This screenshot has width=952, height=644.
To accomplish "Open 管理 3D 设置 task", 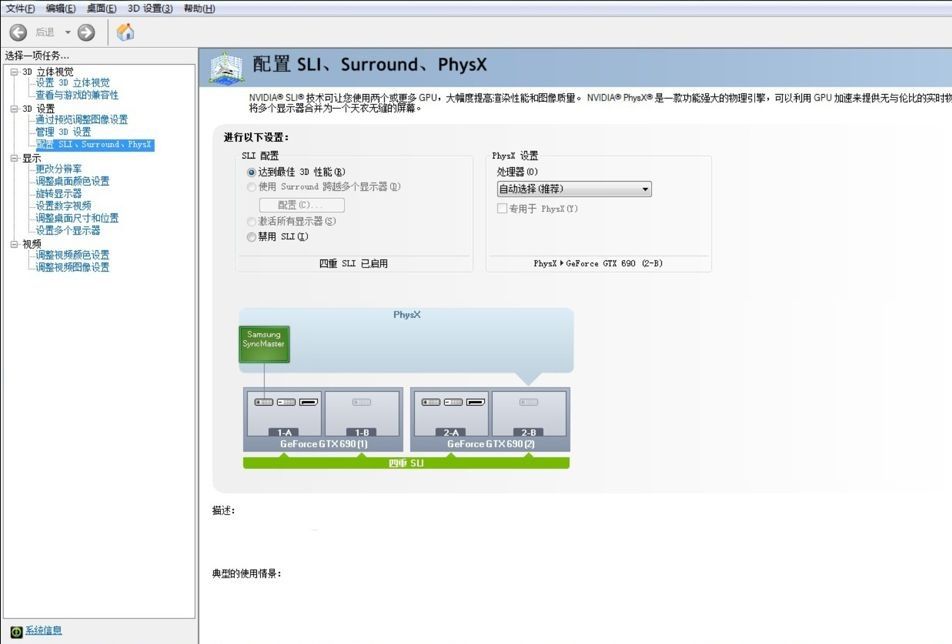I will (x=63, y=132).
